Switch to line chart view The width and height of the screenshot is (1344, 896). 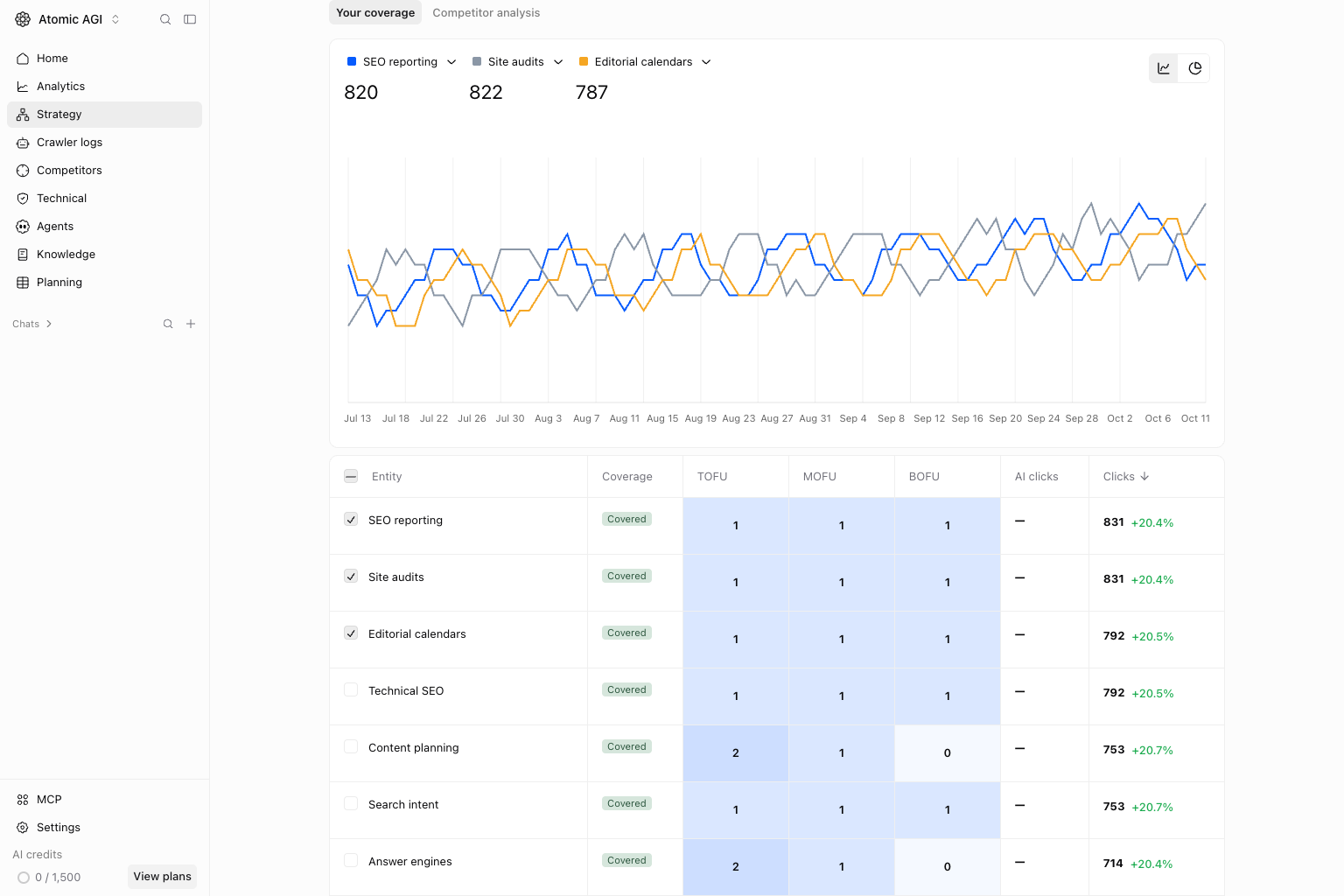pyautogui.click(x=1164, y=68)
